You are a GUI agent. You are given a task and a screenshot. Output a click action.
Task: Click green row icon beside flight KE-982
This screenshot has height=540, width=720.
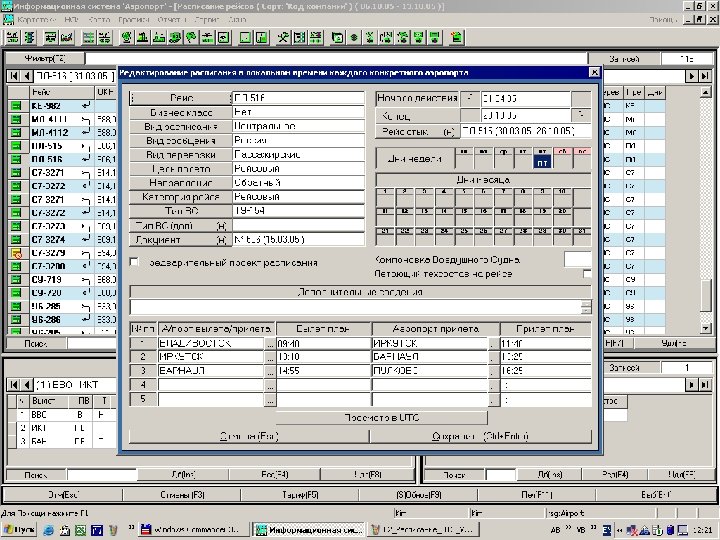(x=16, y=106)
